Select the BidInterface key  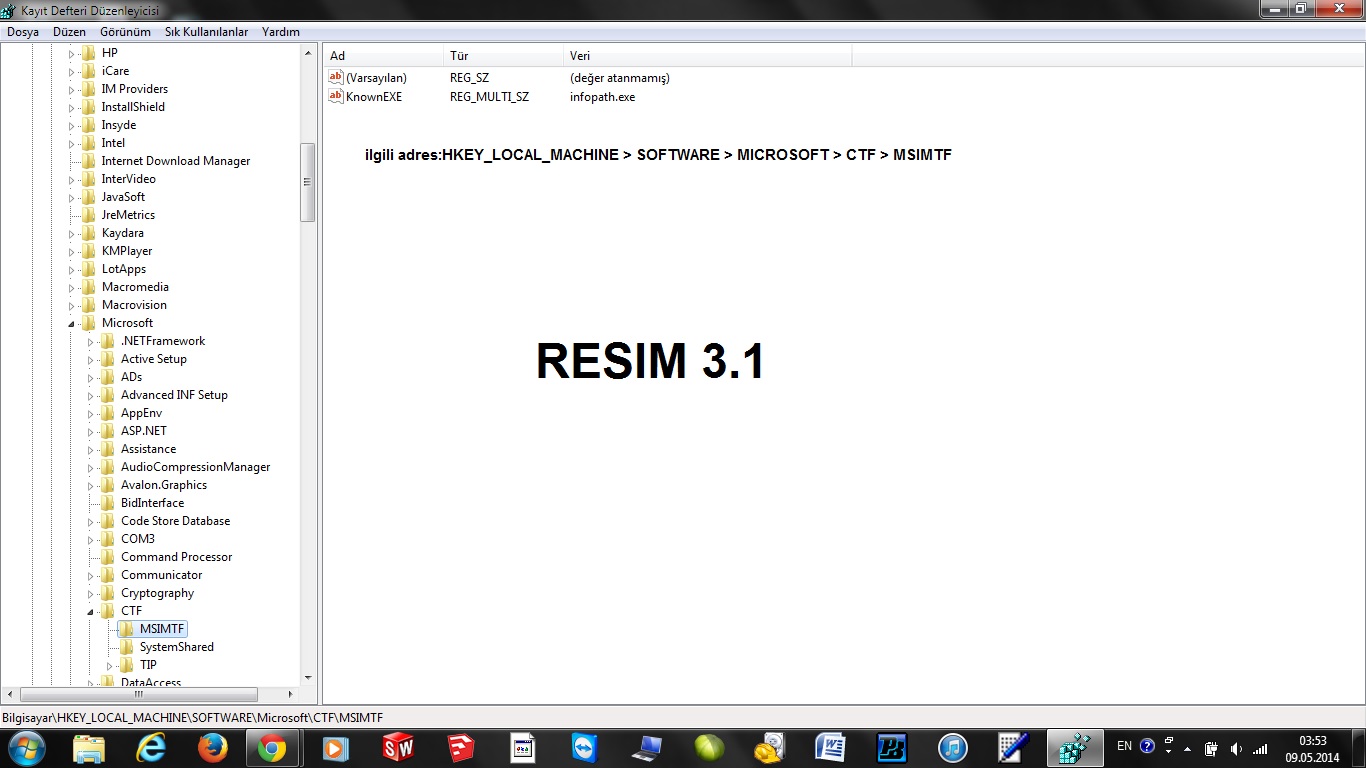152,503
